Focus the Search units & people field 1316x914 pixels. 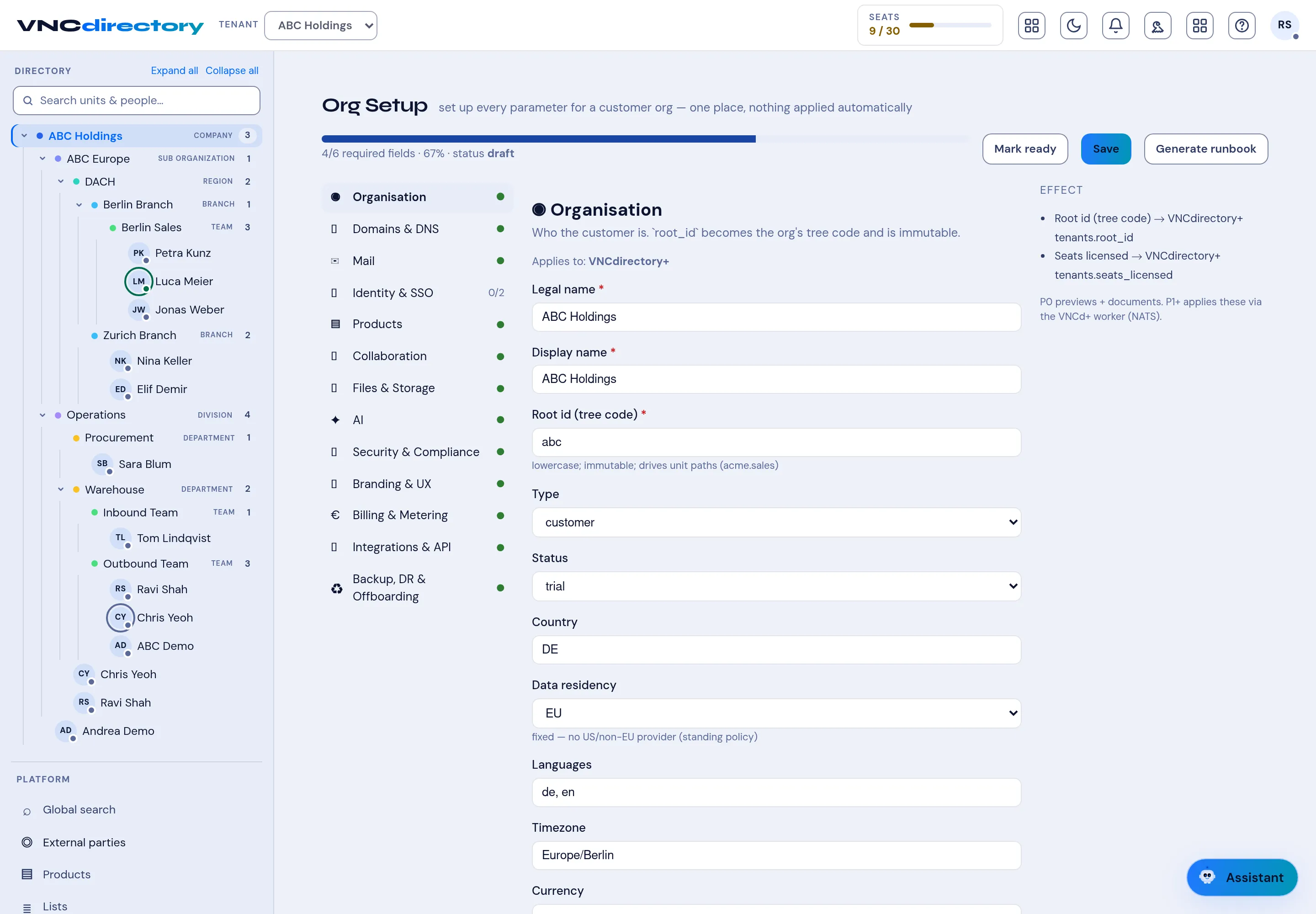click(136, 101)
